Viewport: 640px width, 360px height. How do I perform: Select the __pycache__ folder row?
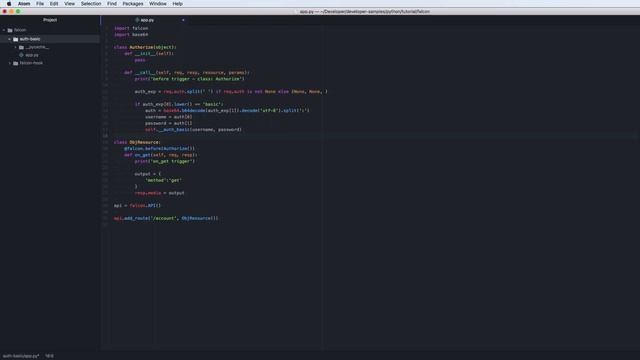(x=50, y=47)
